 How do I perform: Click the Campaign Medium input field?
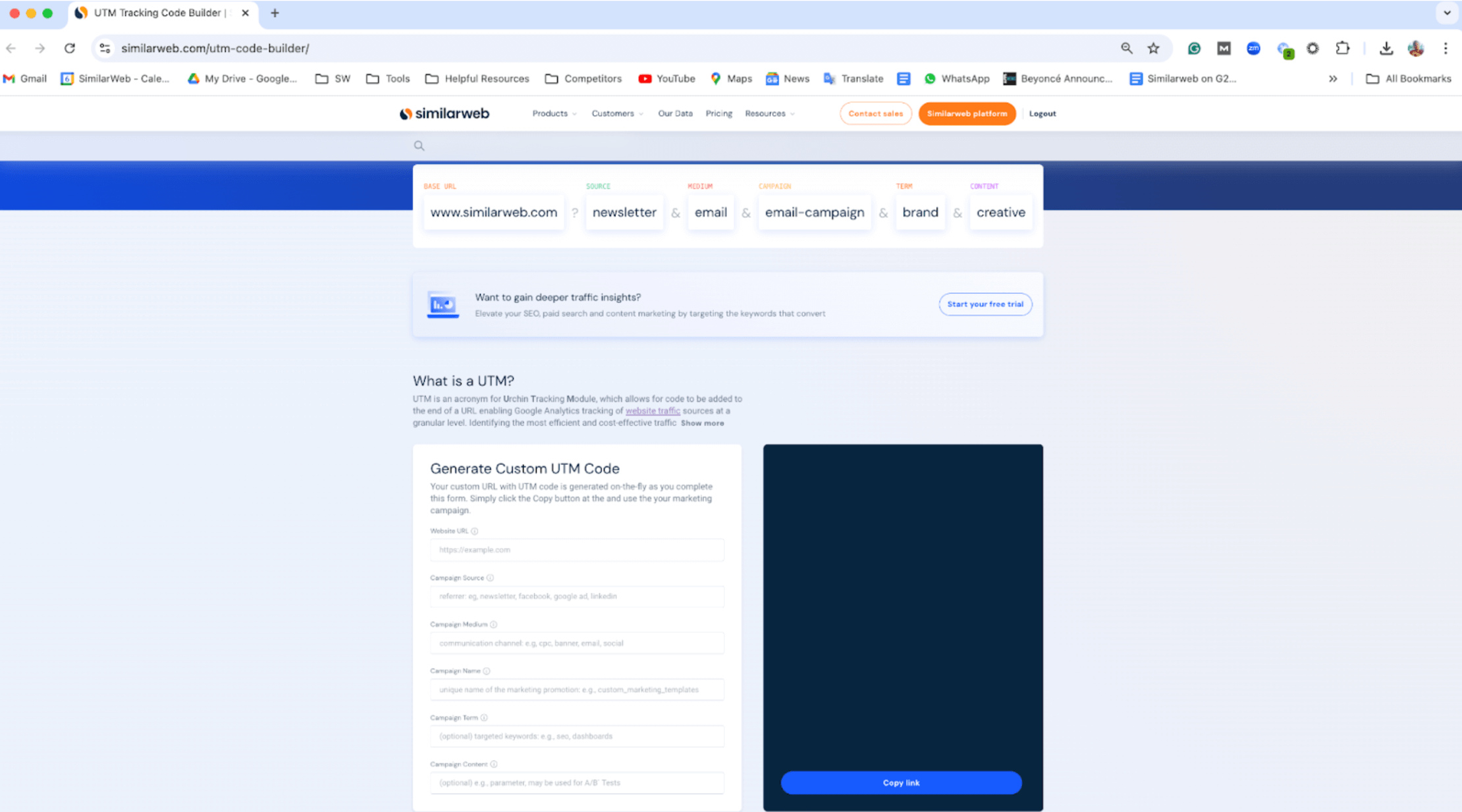pyautogui.click(x=577, y=643)
